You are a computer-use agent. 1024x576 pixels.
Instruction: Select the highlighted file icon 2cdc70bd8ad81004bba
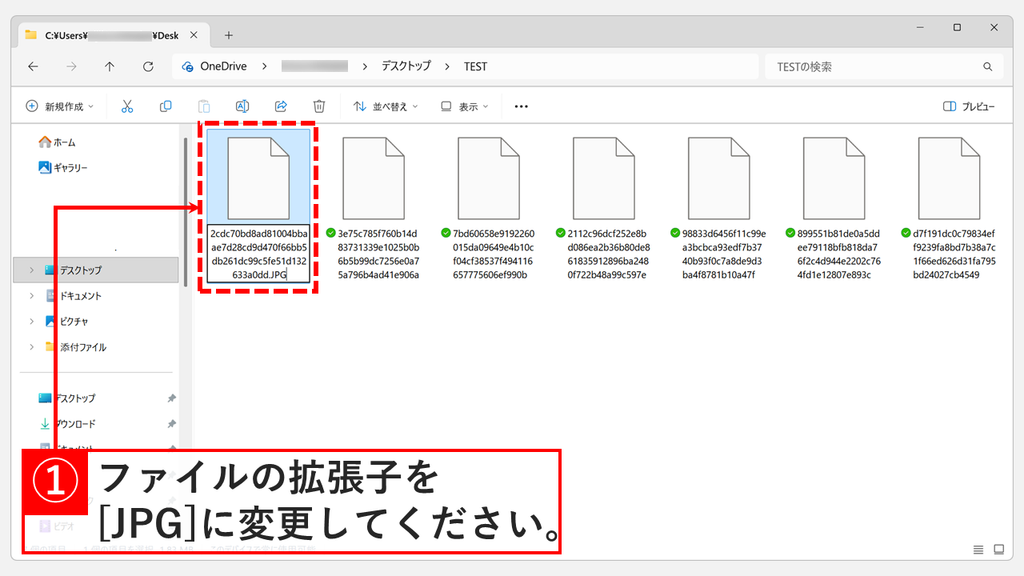[x=259, y=178]
